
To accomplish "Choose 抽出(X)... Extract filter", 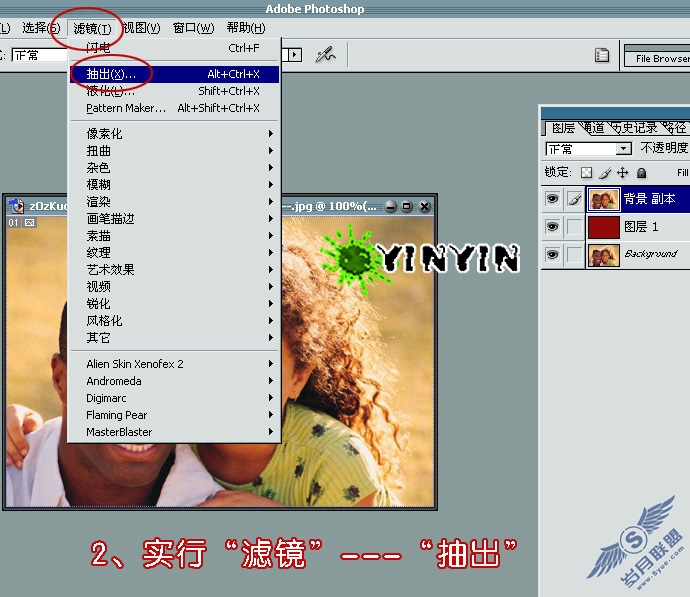I will 174,74.
